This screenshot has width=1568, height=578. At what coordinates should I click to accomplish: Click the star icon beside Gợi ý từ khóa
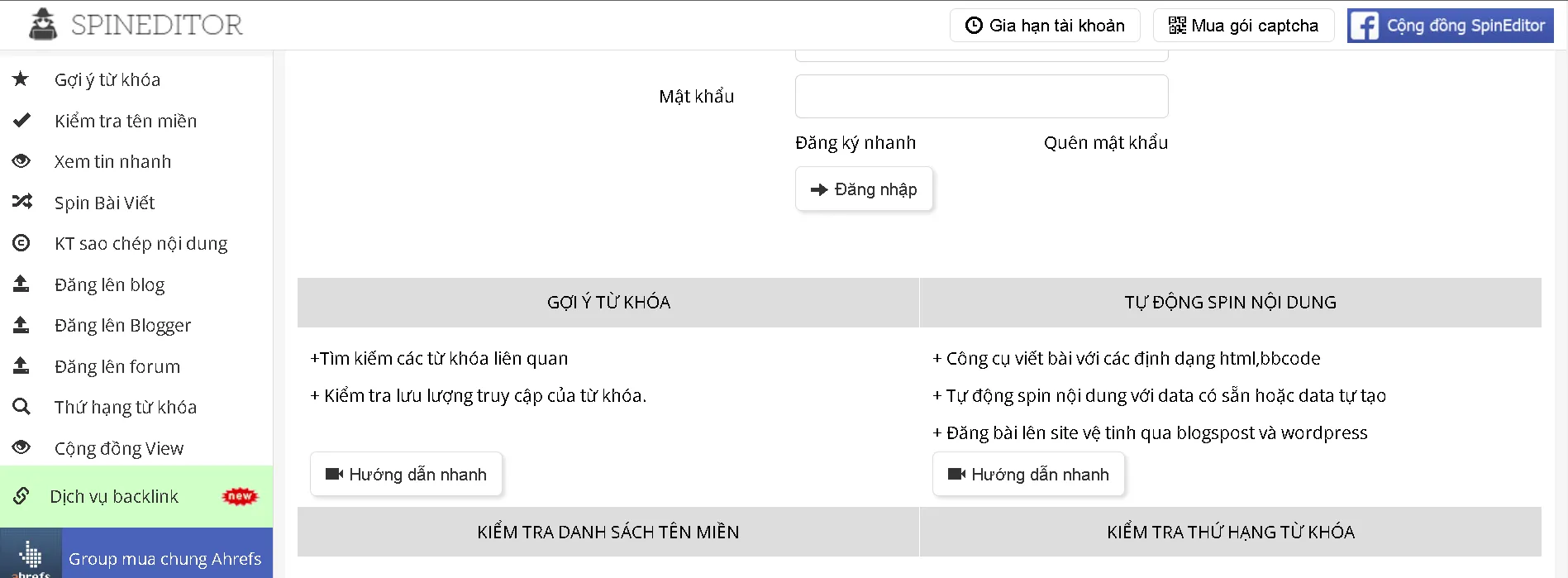(x=21, y=79)
